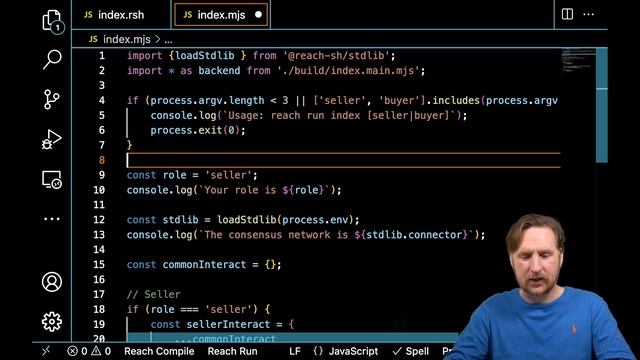Click 'Your role is' string on line 10
The image size is (640, 360).
pyautogui.click(x=240, y=190)
